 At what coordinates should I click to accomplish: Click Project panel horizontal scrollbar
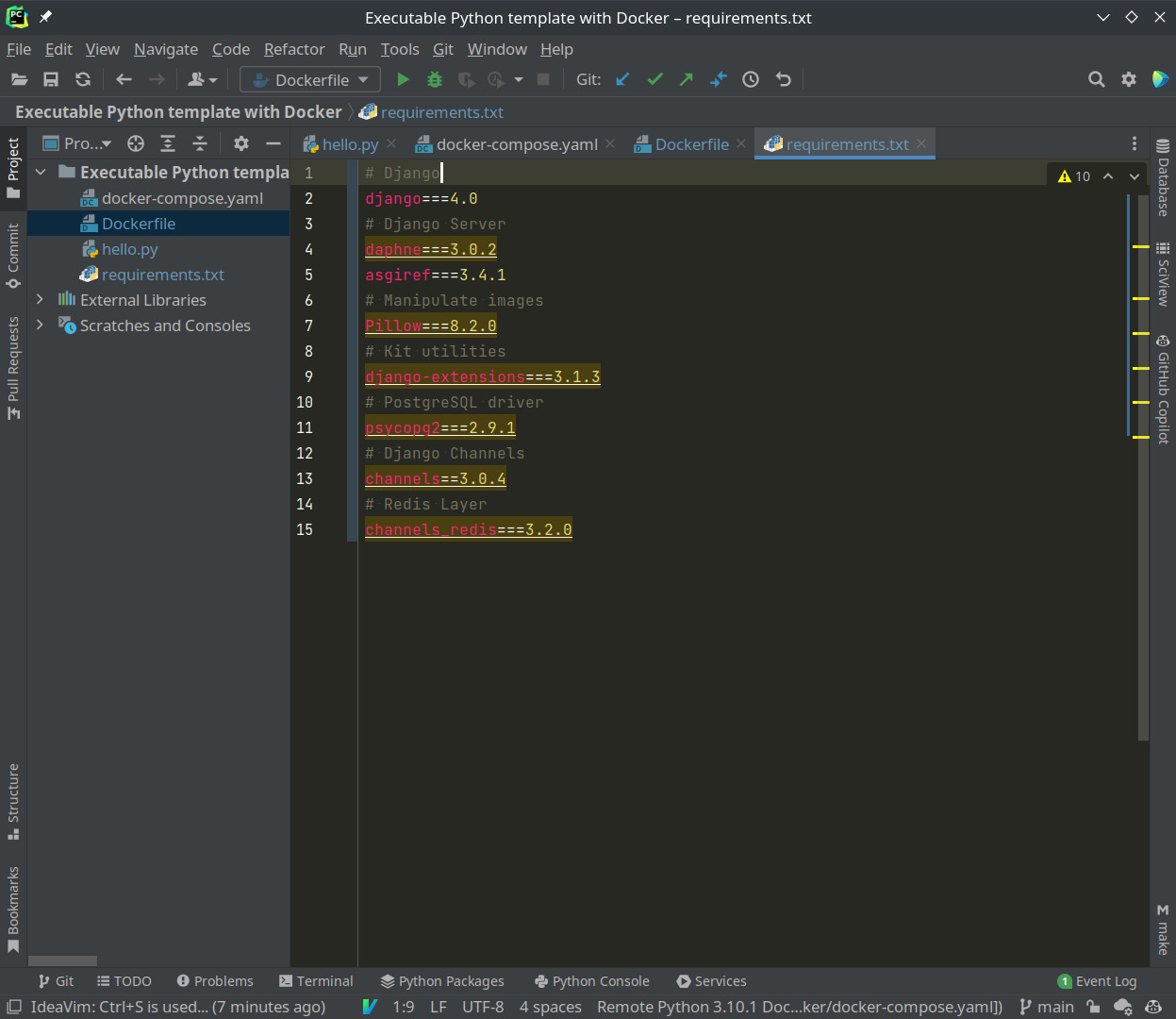point(62,961)
